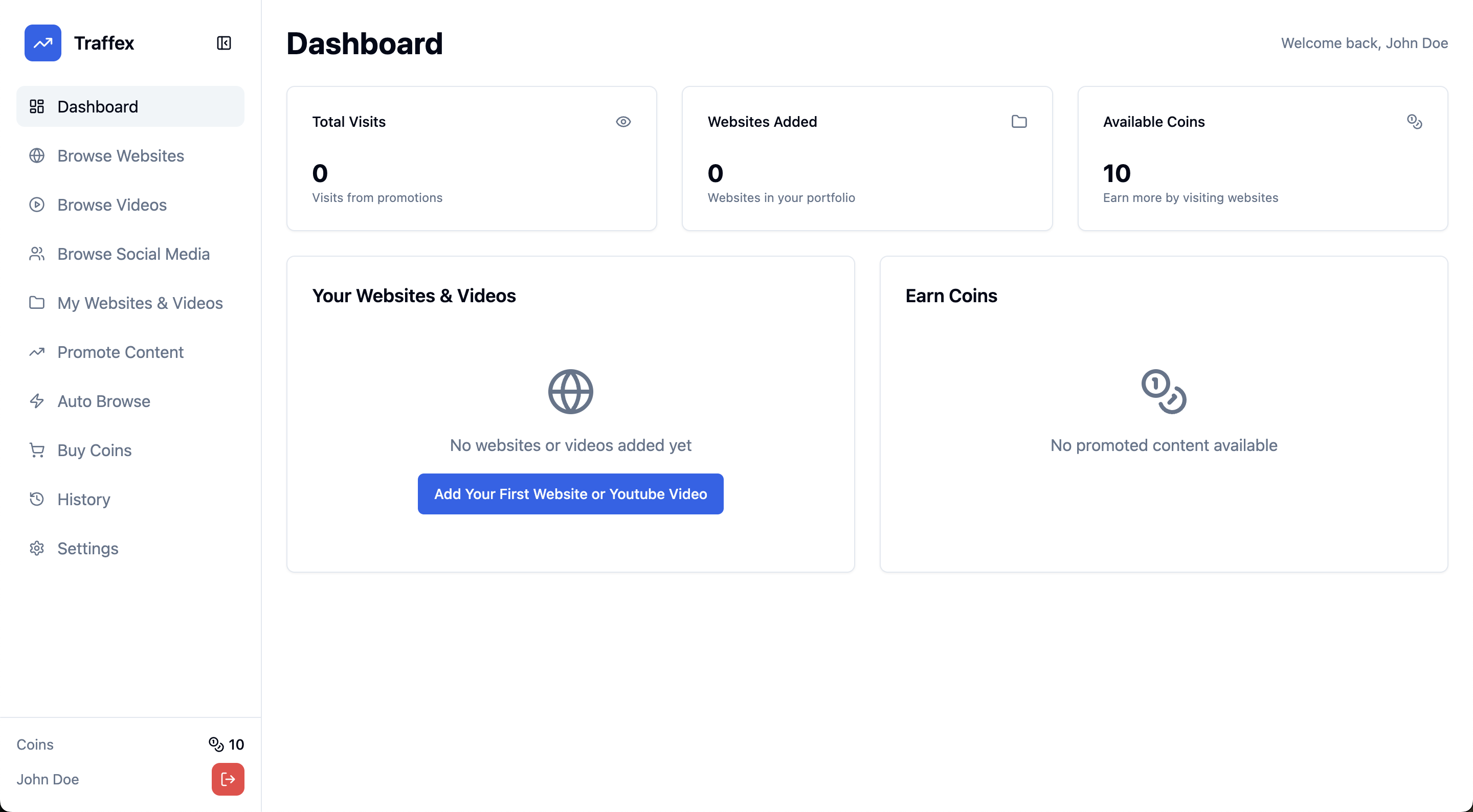Navigate to Promote Content

coord(130,352)
